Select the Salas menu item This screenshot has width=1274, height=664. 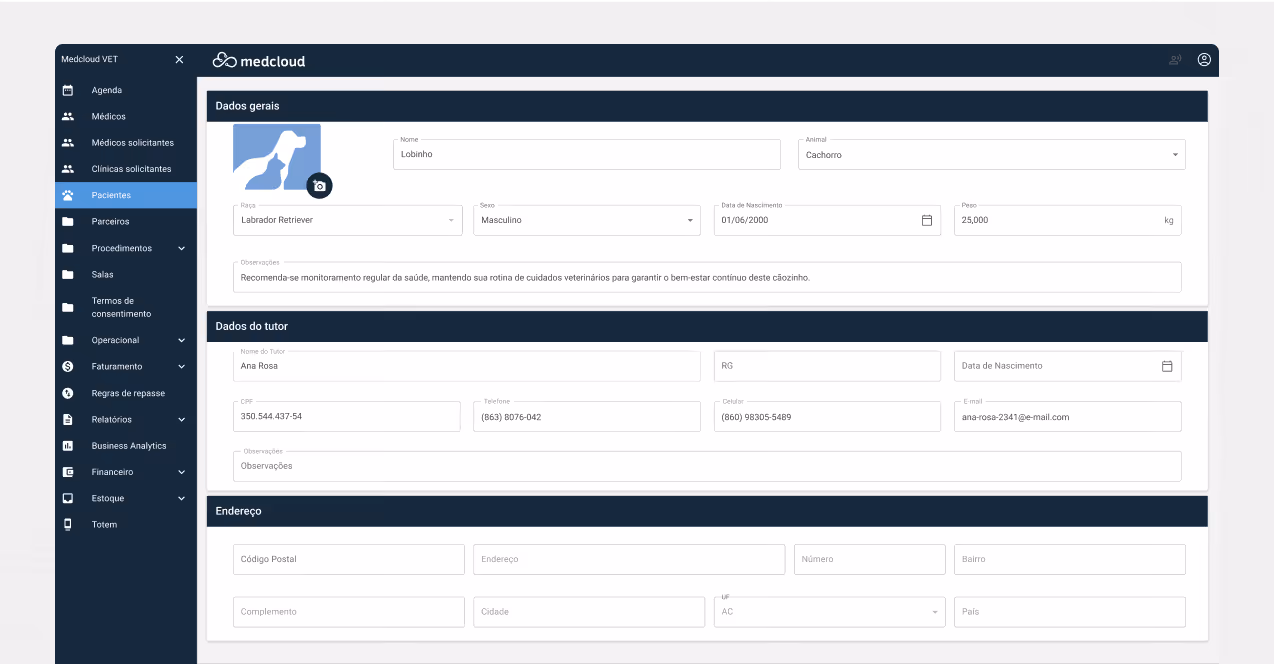tap(126, 274)
